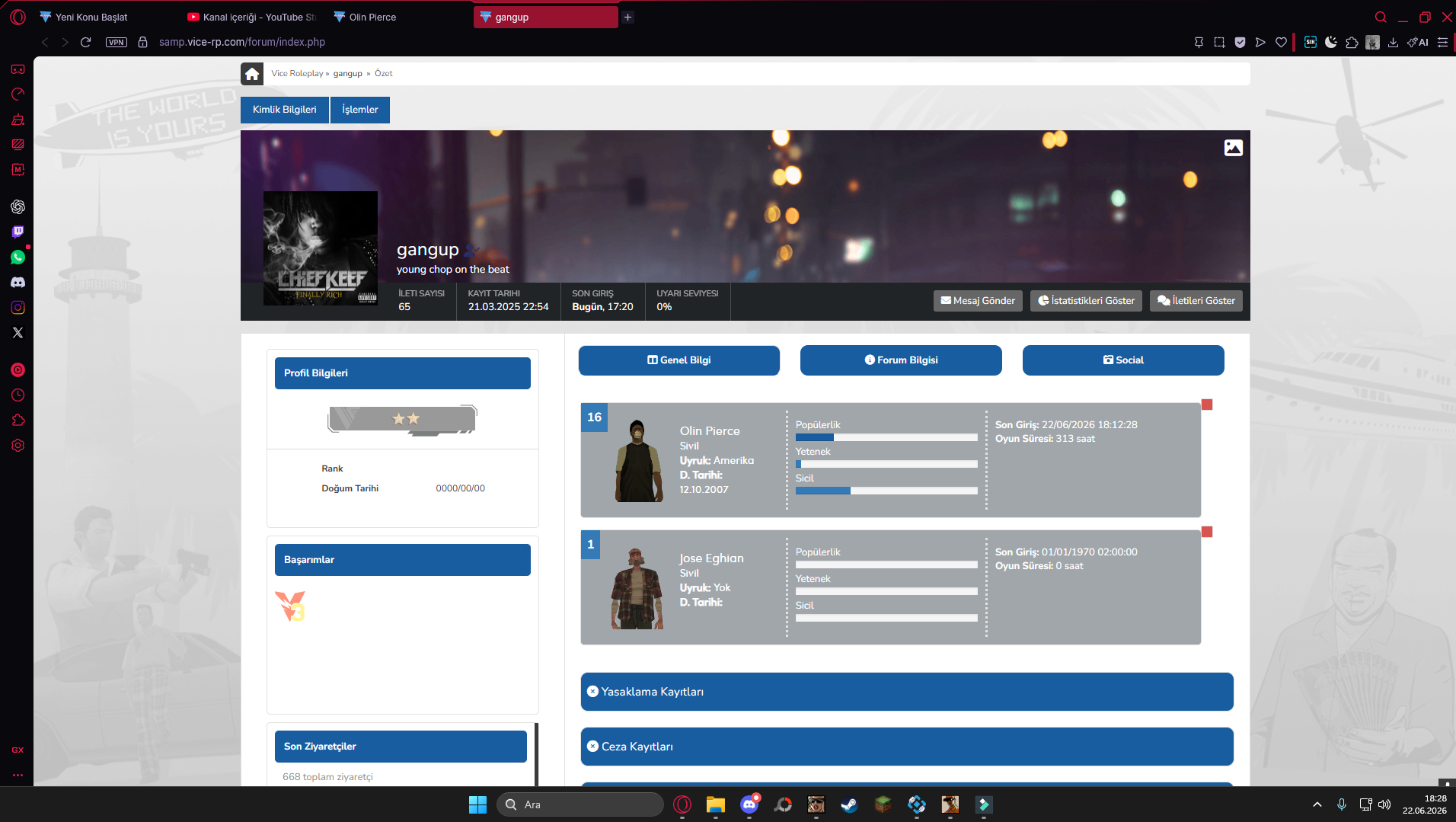Expand the Yasaklama Kayıtları section
The height and width of the screenshot is (822, 1456).
point(907,692)
